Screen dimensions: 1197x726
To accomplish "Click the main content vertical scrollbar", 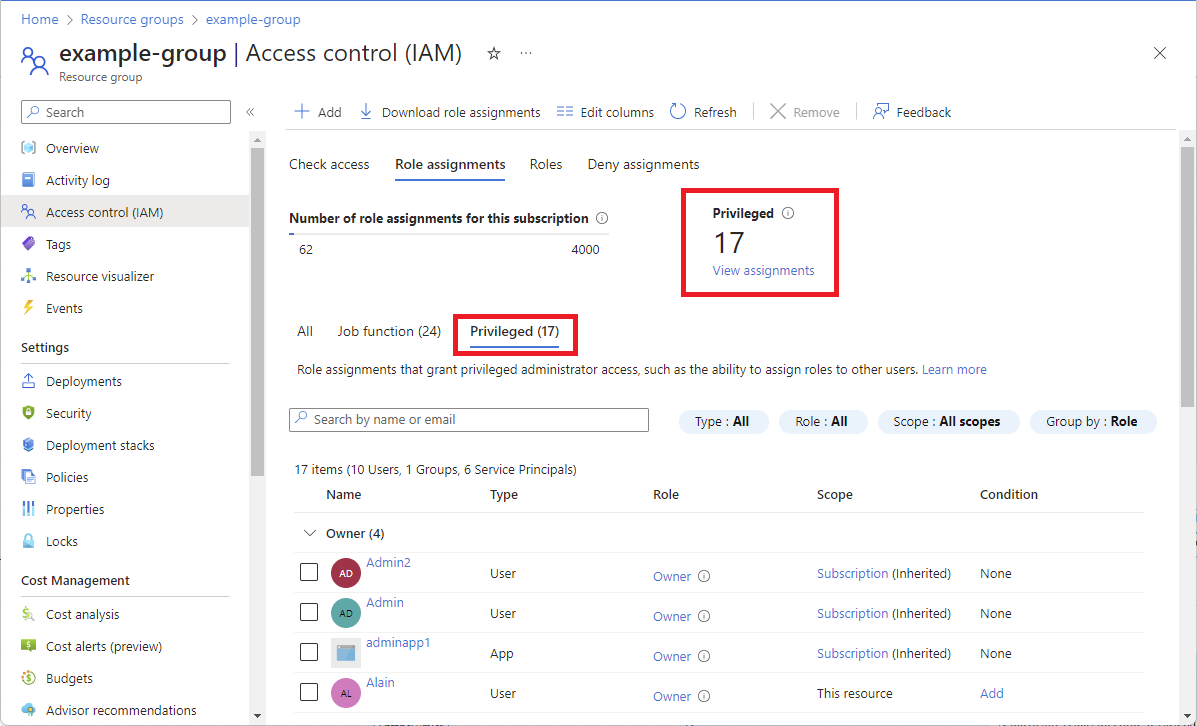I will coord(1186,275).
